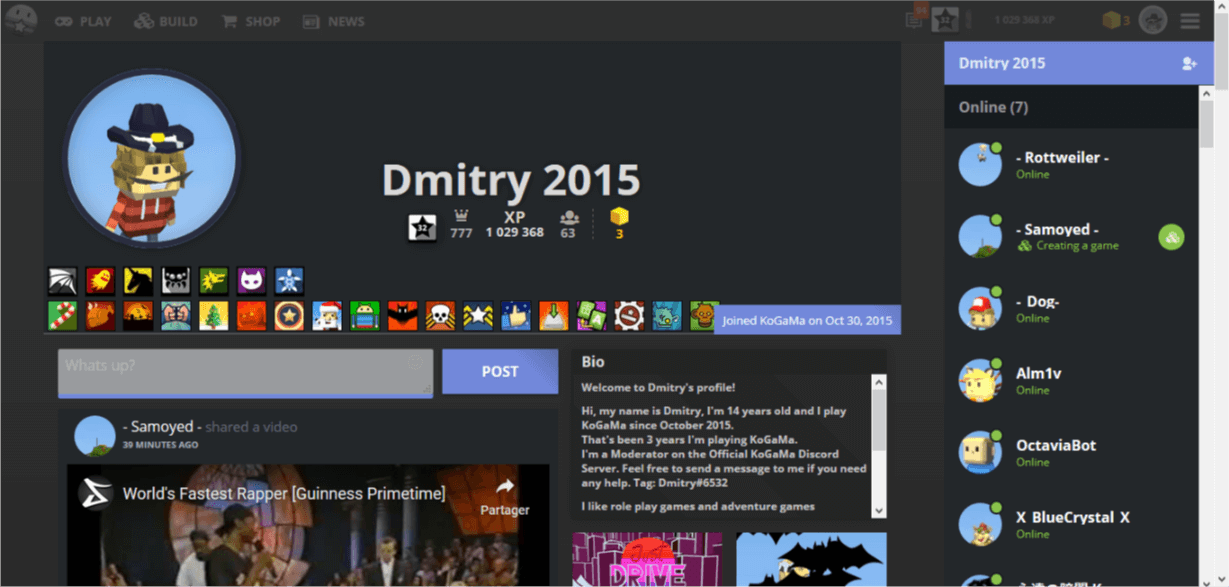Select friend - Dog- in online list
Viewport: 1229px width, 587px height.
click(1071, 309)
